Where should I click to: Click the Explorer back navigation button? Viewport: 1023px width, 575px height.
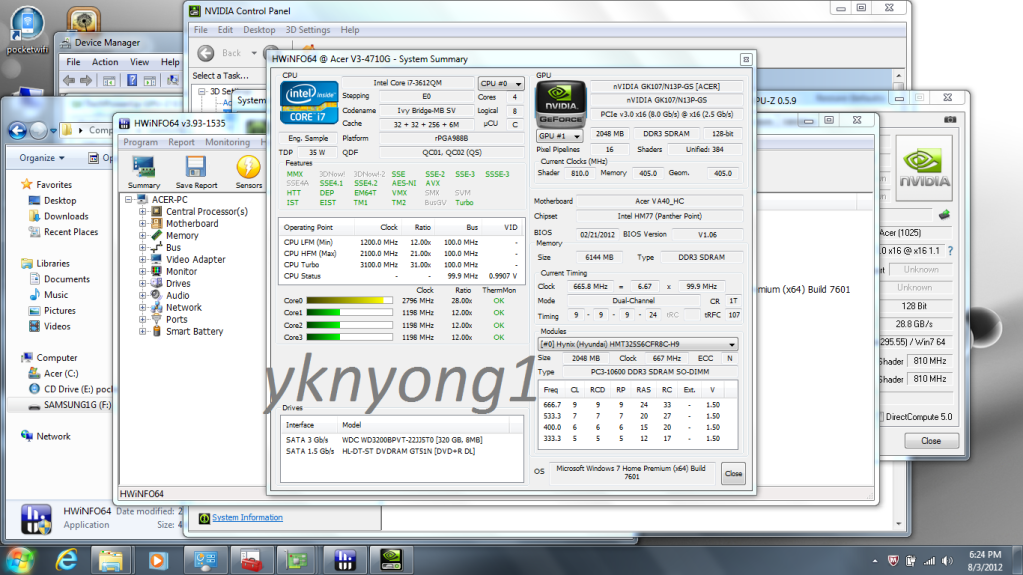pos(18,131)
